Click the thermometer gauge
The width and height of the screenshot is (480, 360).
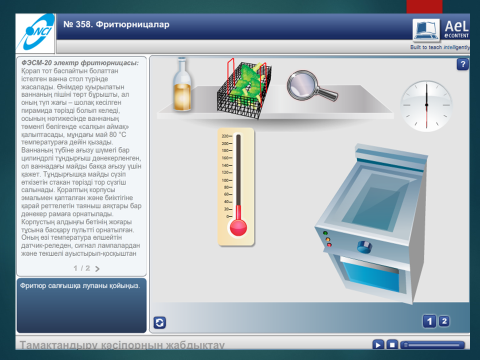[x=236, y=187]
